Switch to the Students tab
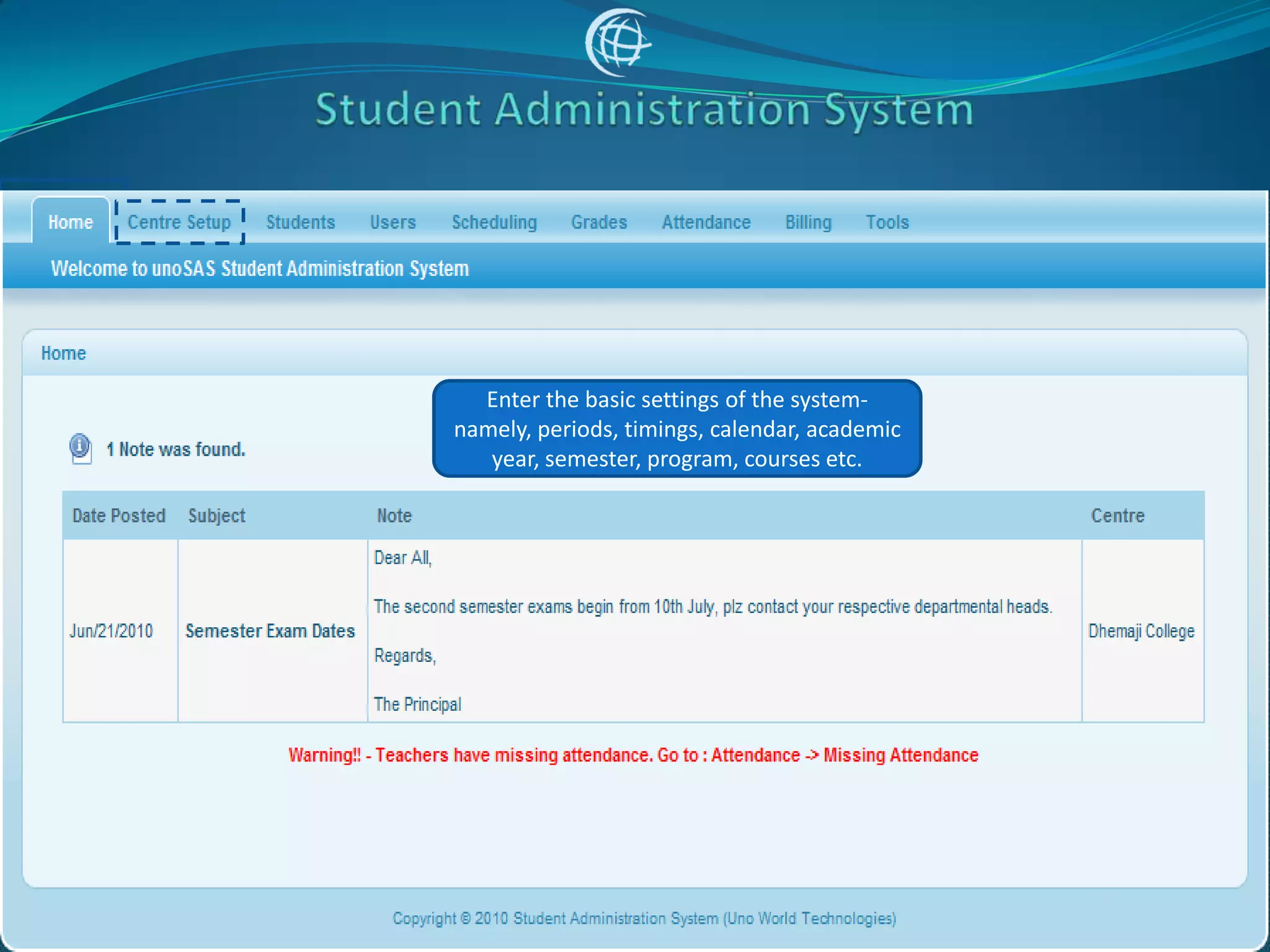 tap(301, 222)
